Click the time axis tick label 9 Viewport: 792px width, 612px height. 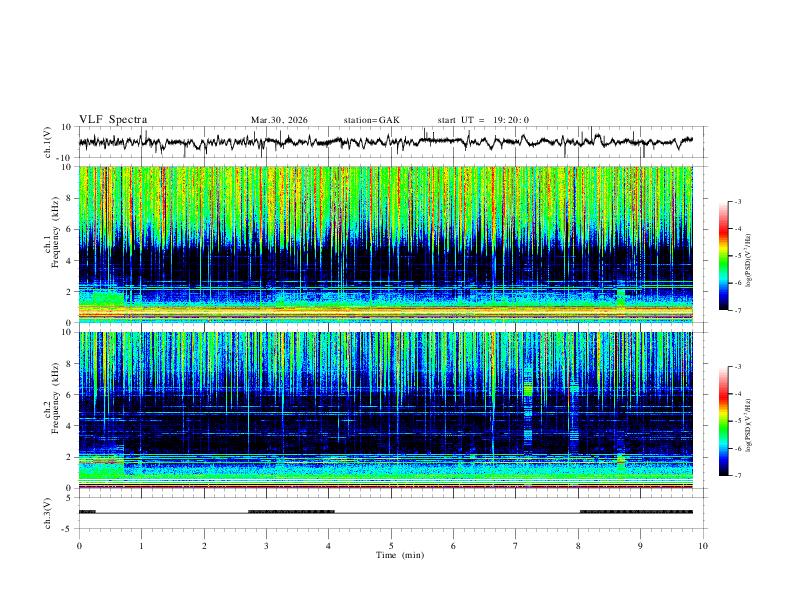(640, 546)
